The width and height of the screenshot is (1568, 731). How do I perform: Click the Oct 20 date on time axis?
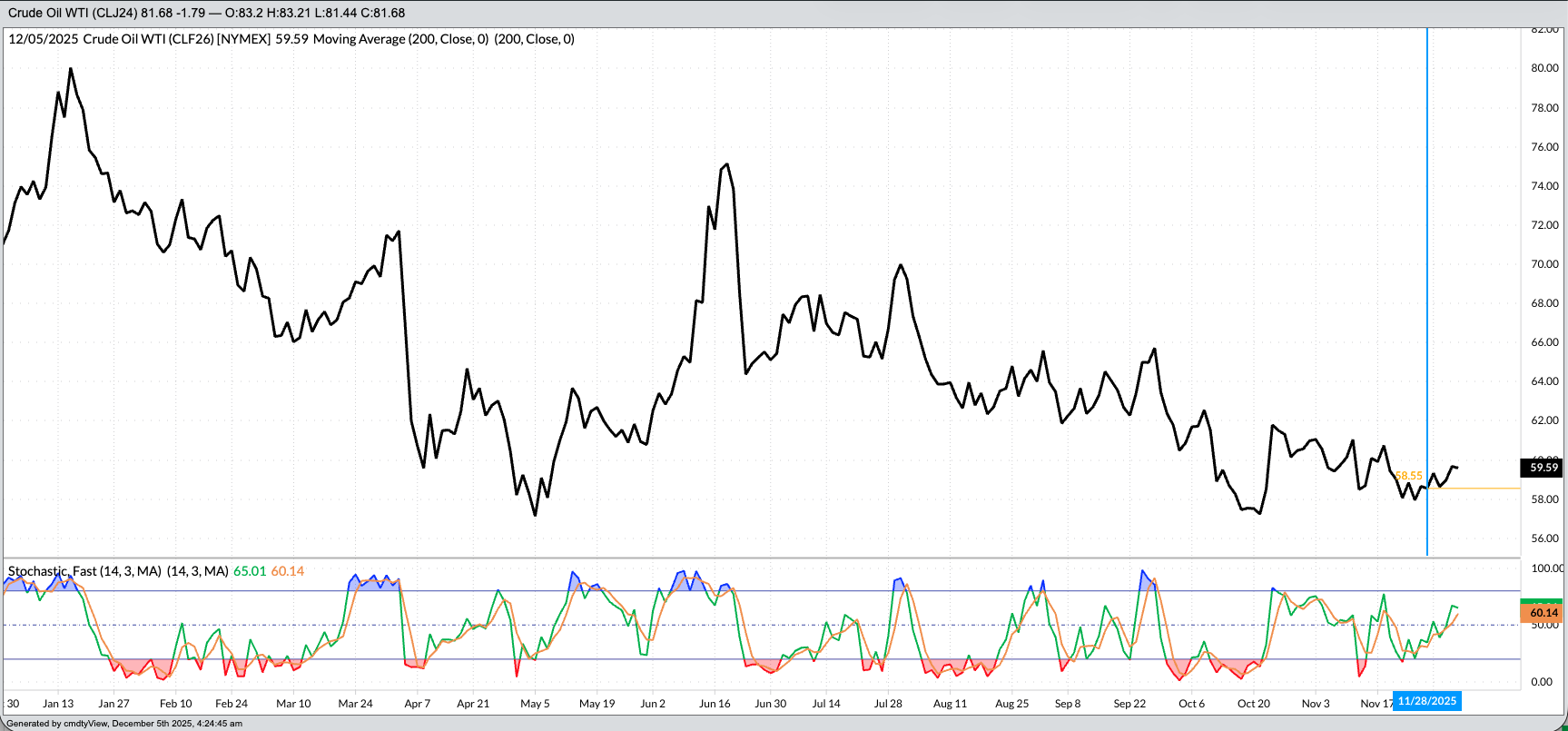point(1253,704)
